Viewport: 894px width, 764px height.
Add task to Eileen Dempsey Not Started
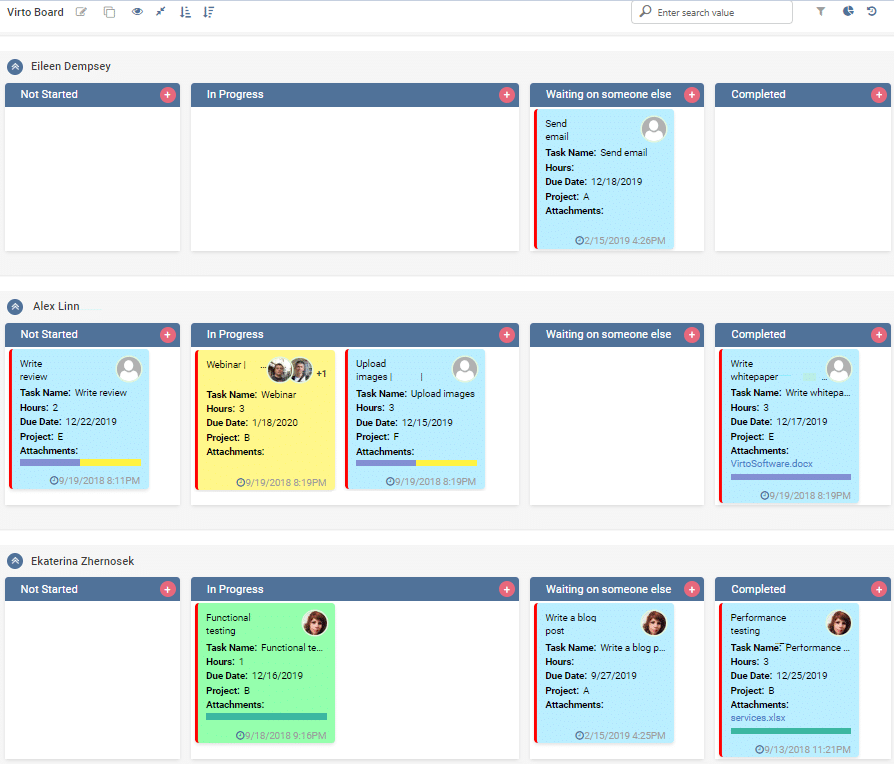pyautogui.click(x=168, y=95)
